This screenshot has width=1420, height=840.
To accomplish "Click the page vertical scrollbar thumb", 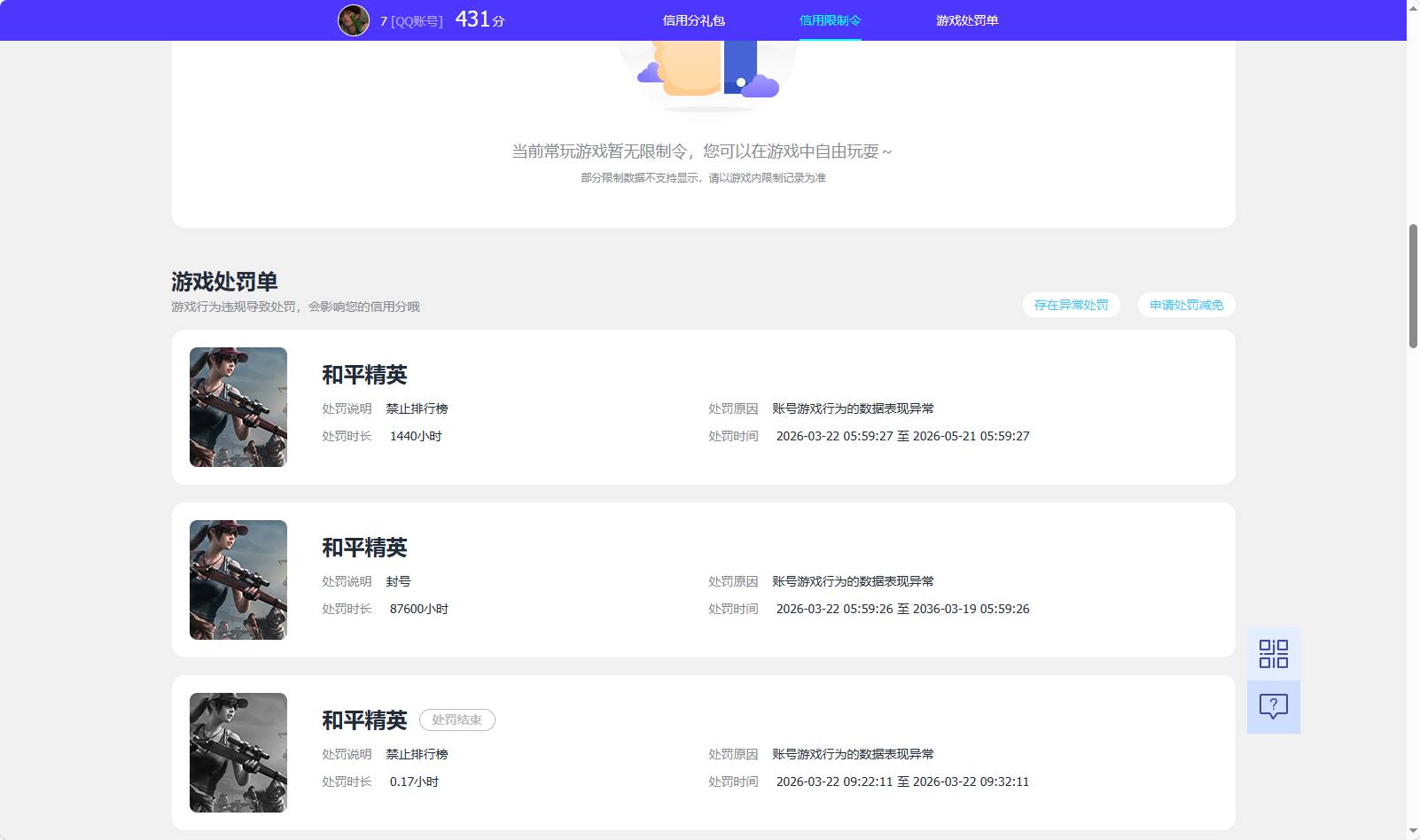I will tap(1413, 286).
